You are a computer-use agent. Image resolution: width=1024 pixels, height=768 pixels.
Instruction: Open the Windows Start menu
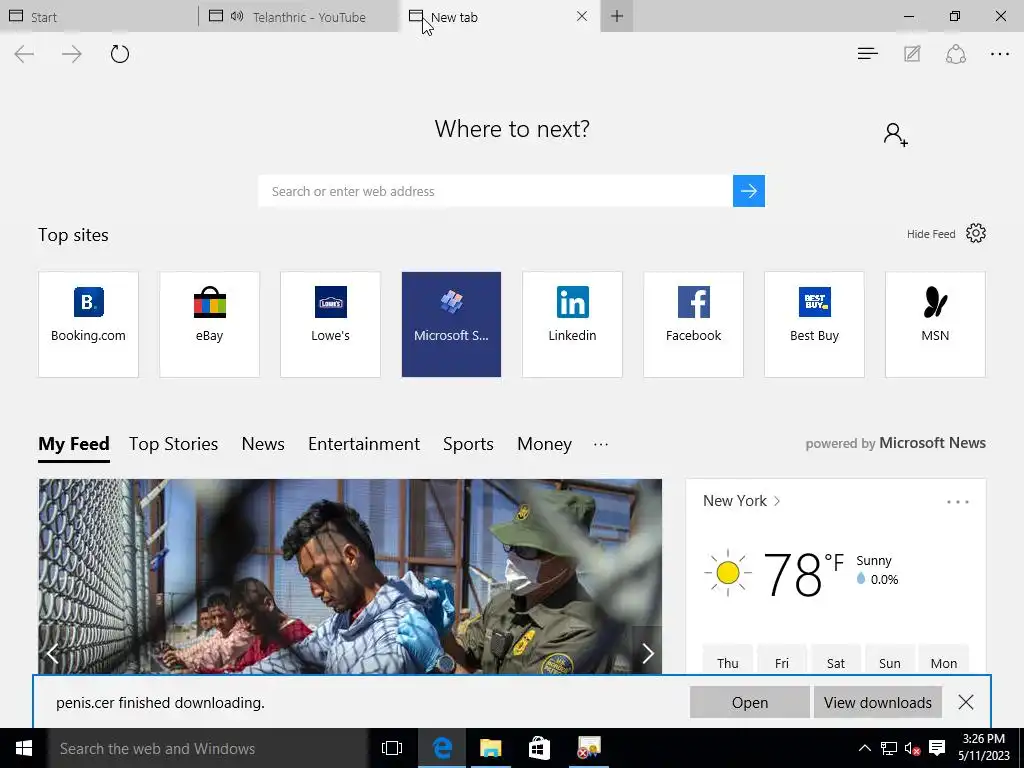click(24, 748)
